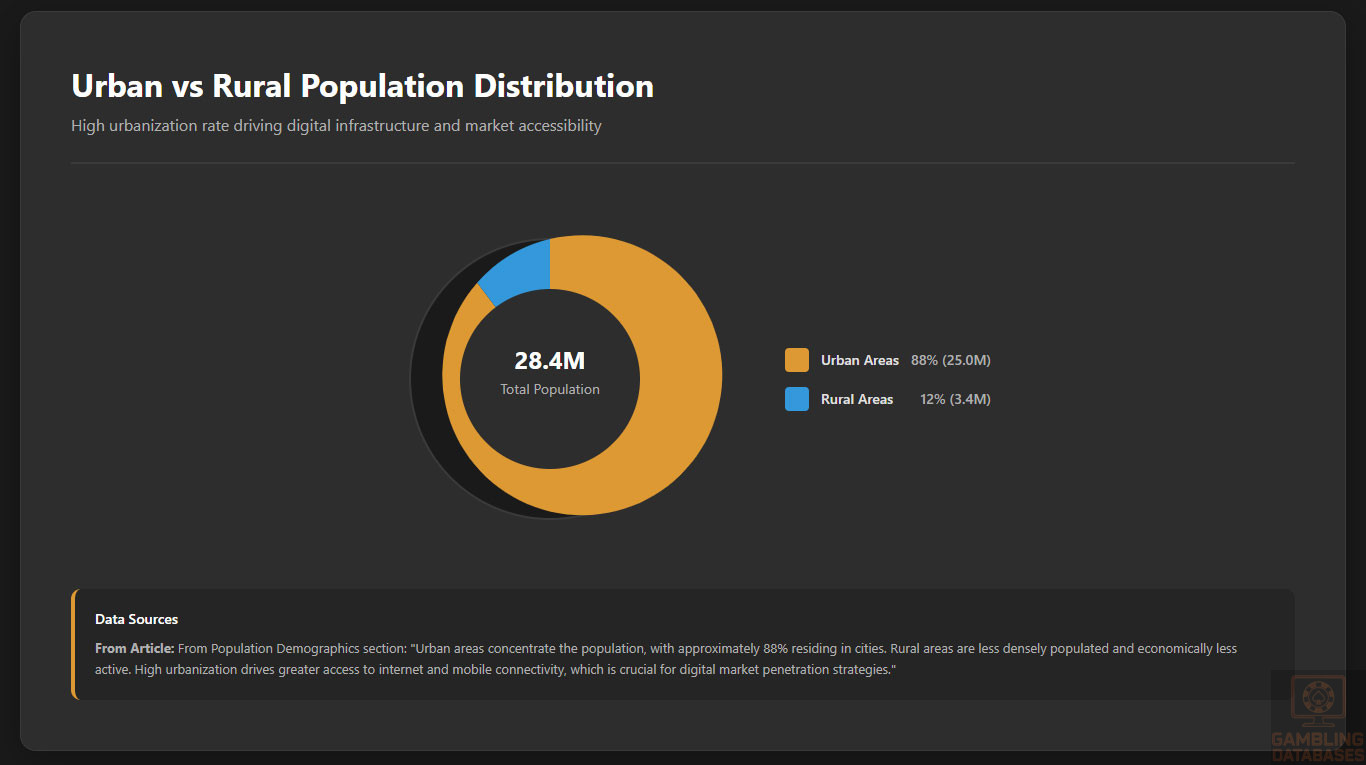The image size is (1366, 765).
Task: Click the subtitle about high urbanization rate
Action: point(336,126)
